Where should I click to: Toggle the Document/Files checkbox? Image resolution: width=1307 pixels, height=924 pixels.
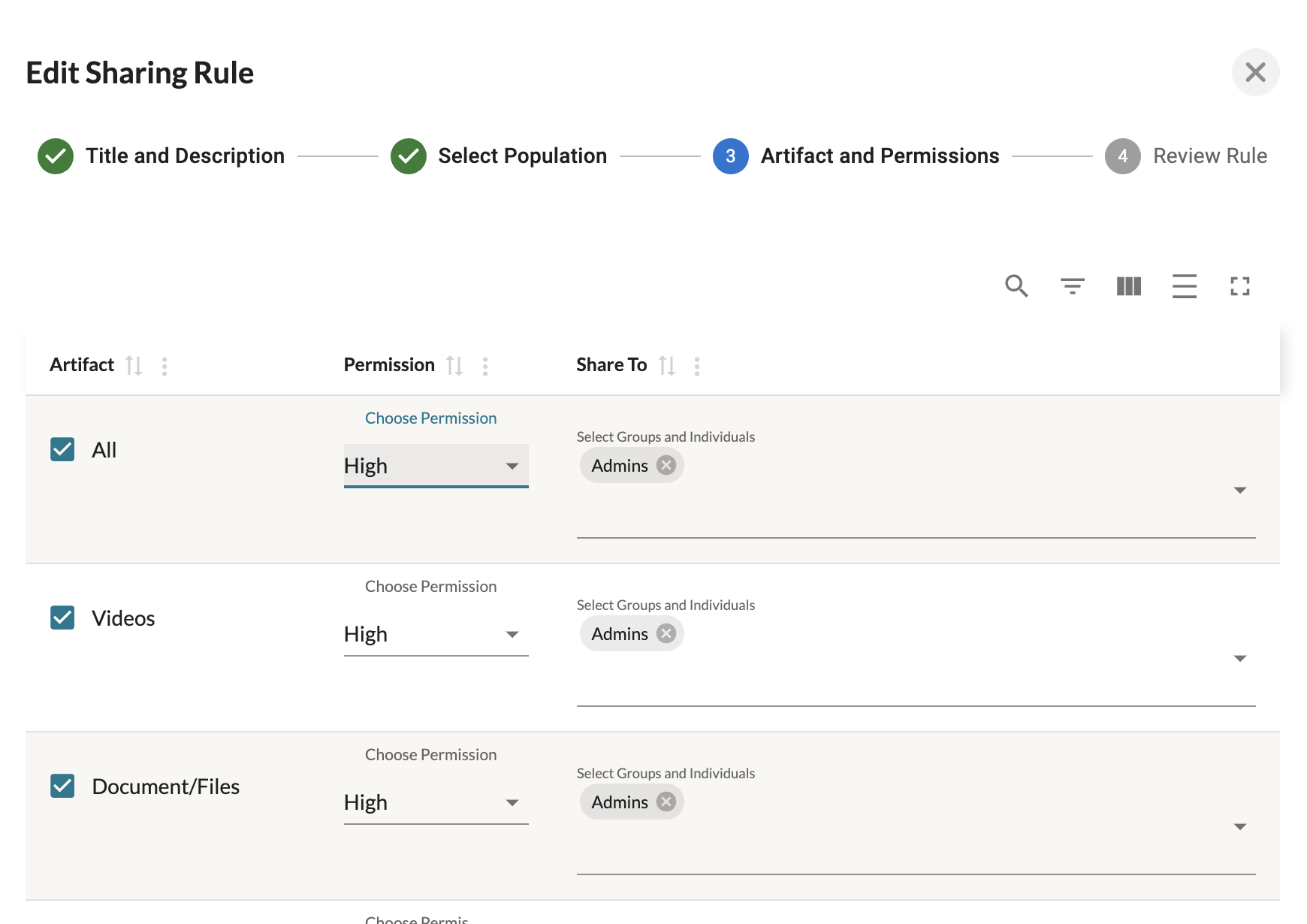pyautogui.click(x=62, y=787)
